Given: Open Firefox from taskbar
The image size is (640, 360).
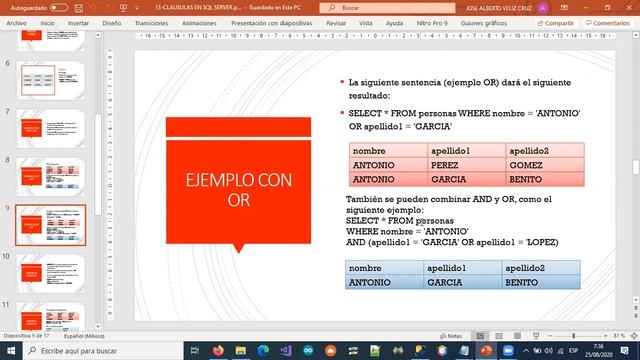Looking at the screenshot, I should [x=218, y=351].
